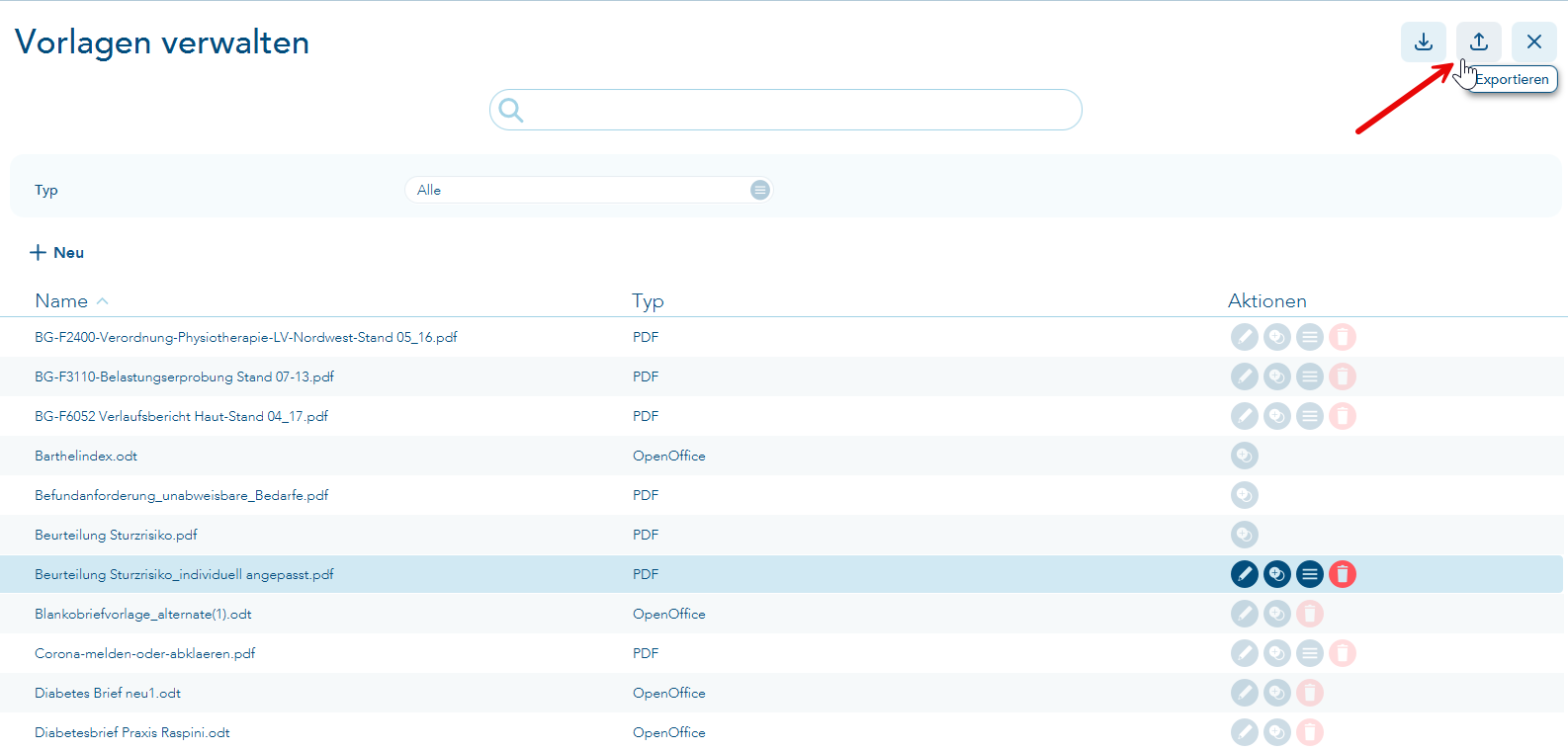Edit the BG-F3110-Belastungserprobung template

click(x=1245, y=376)
